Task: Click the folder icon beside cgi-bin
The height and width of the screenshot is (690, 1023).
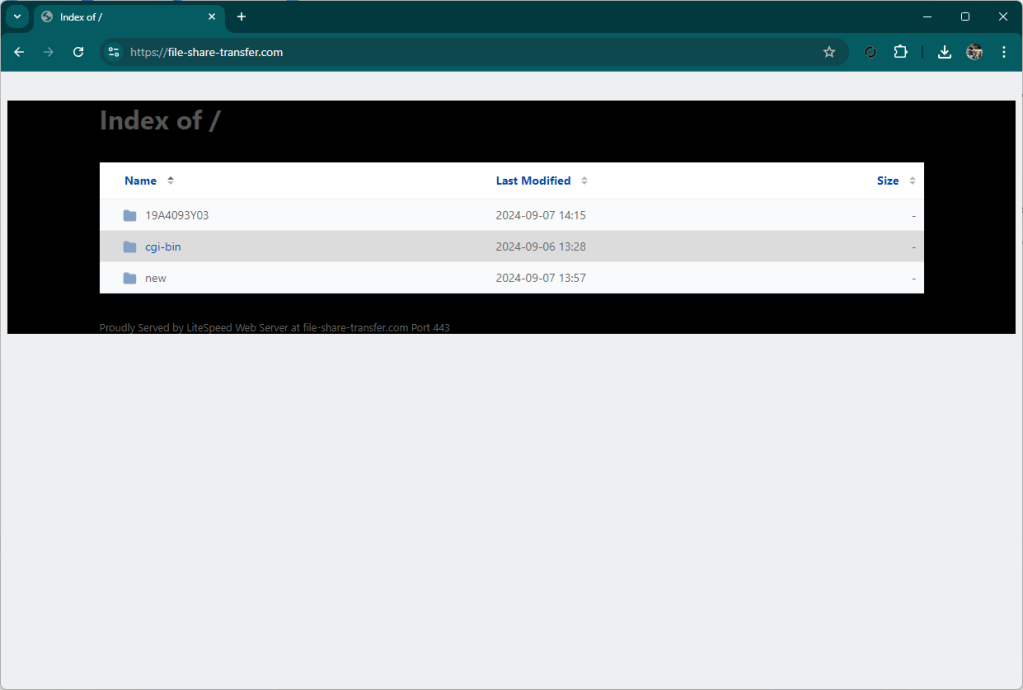Action: point(130,247)
